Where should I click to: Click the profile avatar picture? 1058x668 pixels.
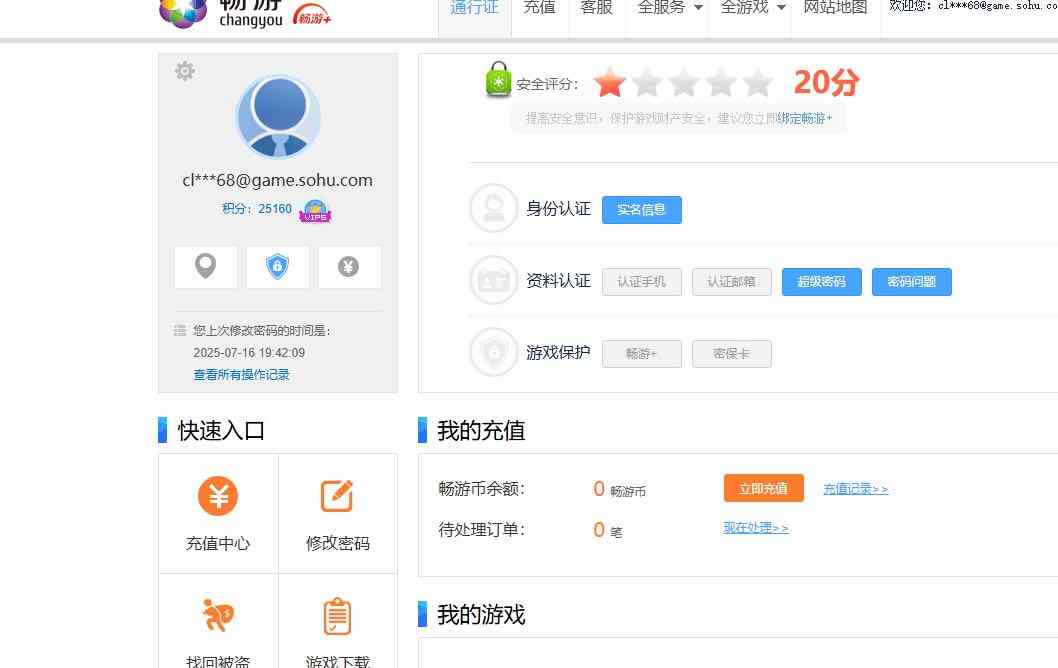(278, 117)
